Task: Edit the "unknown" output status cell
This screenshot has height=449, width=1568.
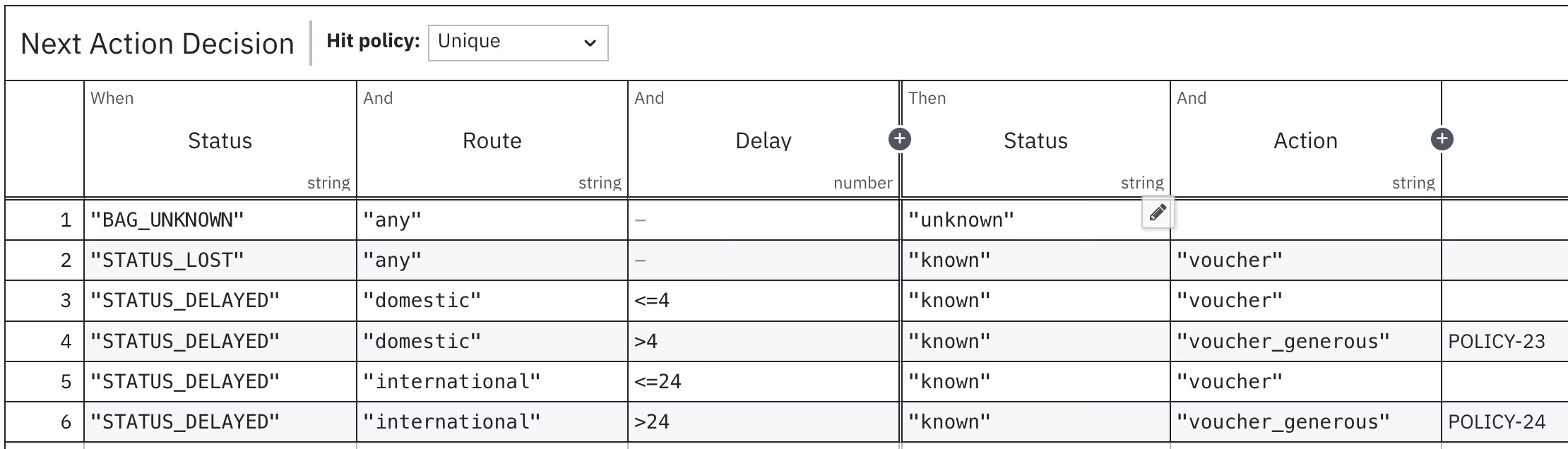Action: click(1035, 220)
